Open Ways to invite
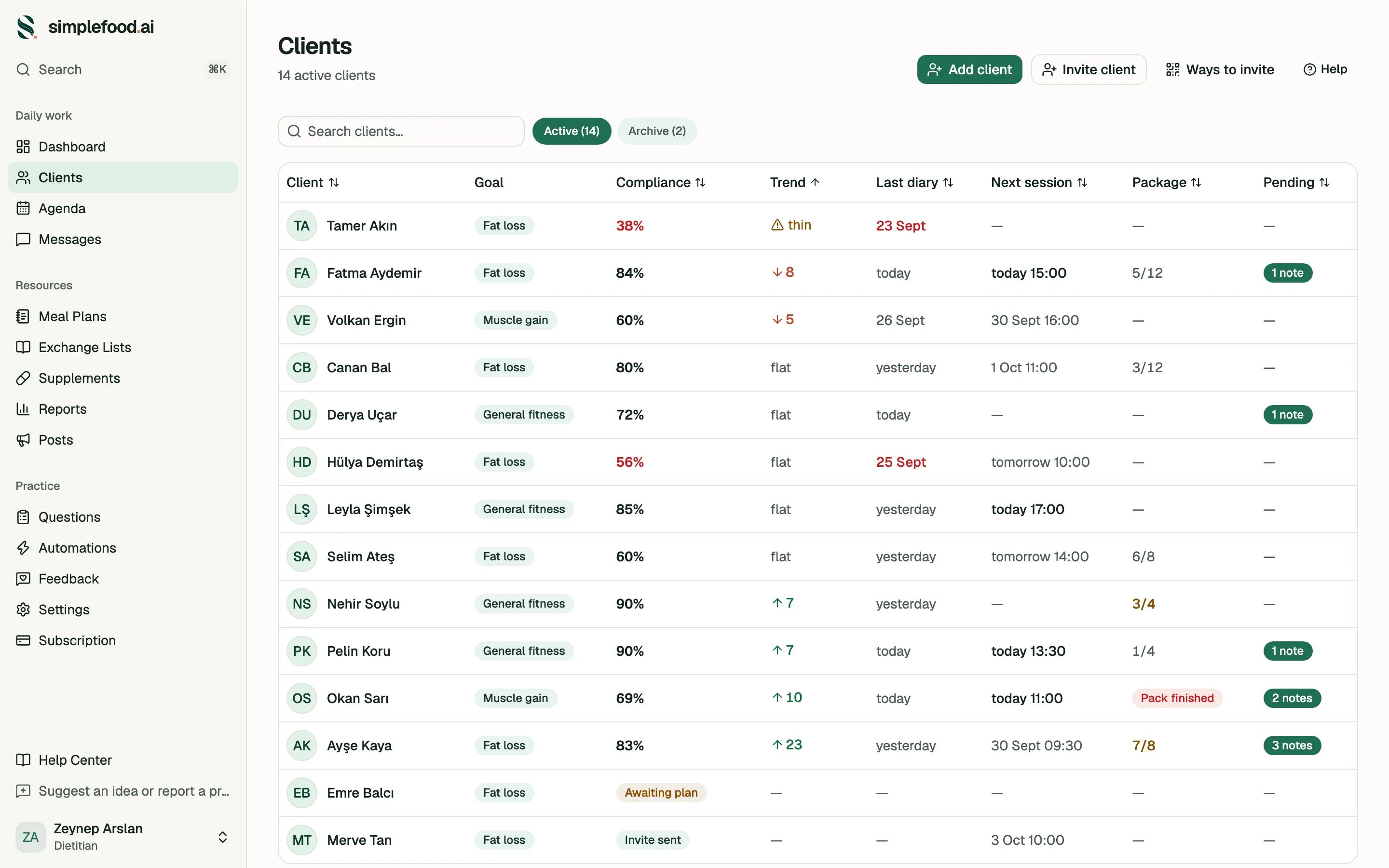 pyautogui.click(x=1220, y=69)
